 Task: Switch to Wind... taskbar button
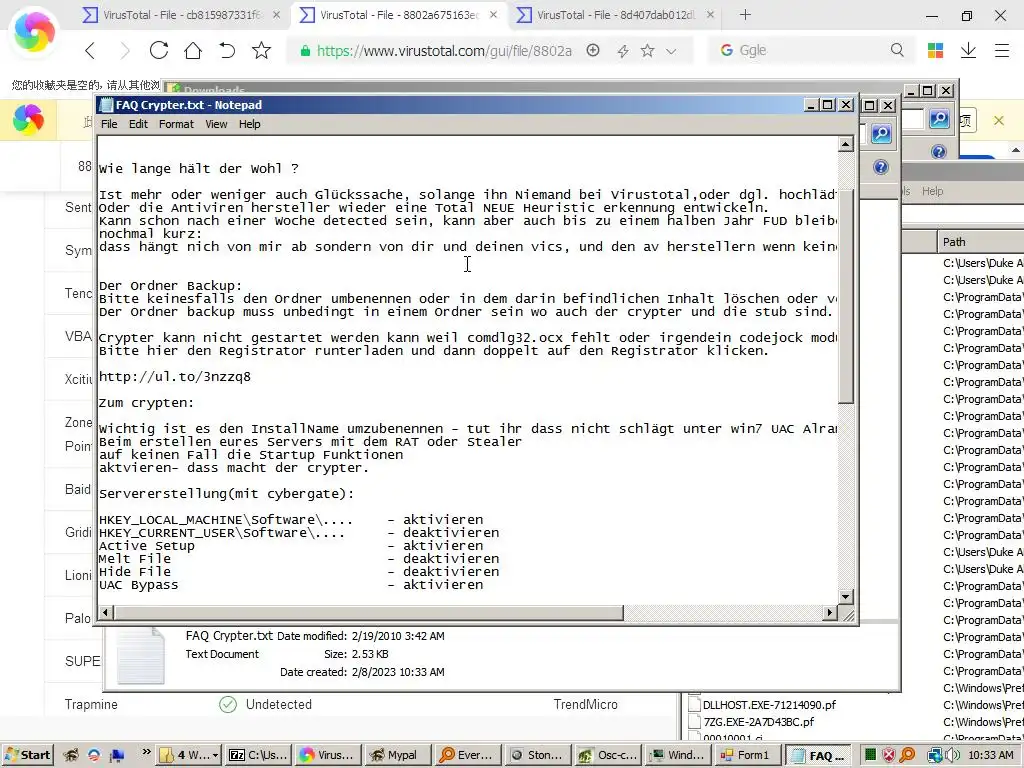678,755
